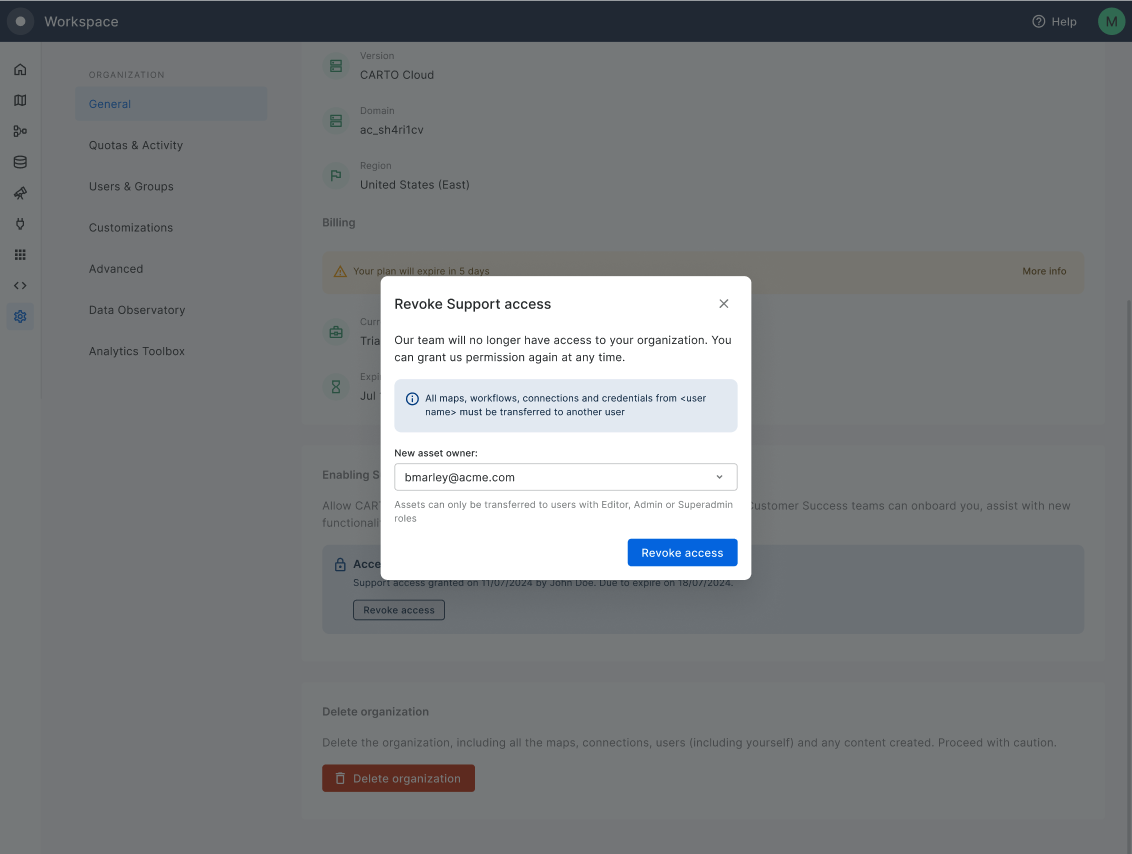Screen dimensions: 1132x854
Task: Click the Settings gear icon in sidebar
Action: pos(20,317)
